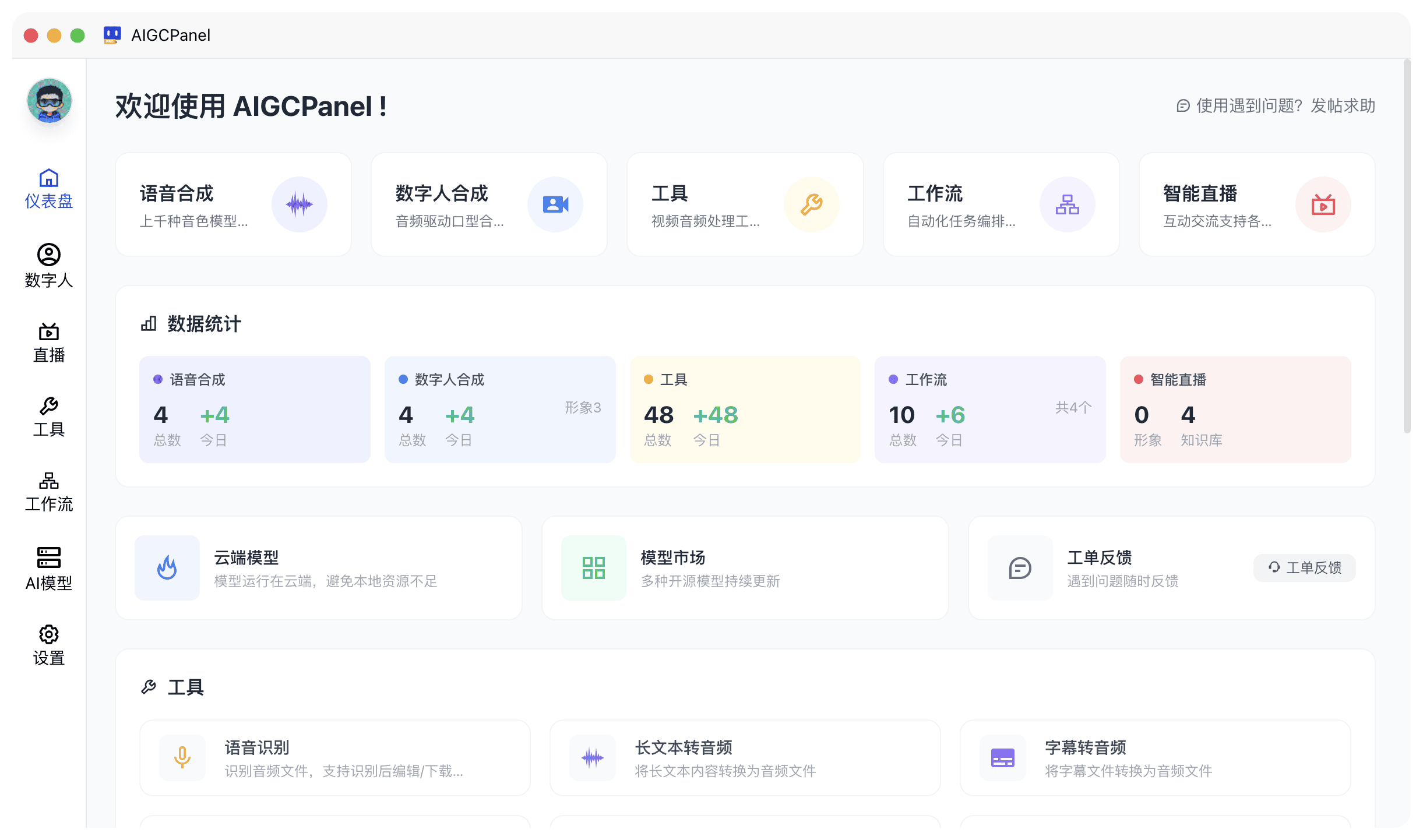Open the 直播 sidebar section
This screenshot has width=1423, height=840.
49,343
